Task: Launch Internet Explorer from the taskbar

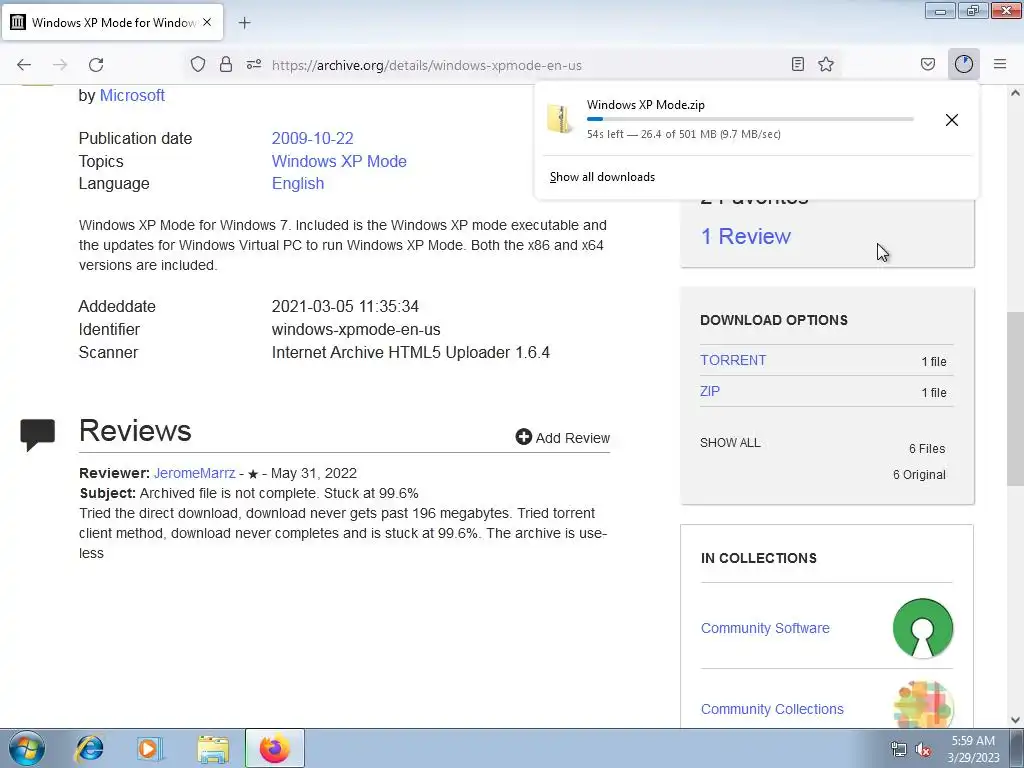Action: tap(89, 748)
